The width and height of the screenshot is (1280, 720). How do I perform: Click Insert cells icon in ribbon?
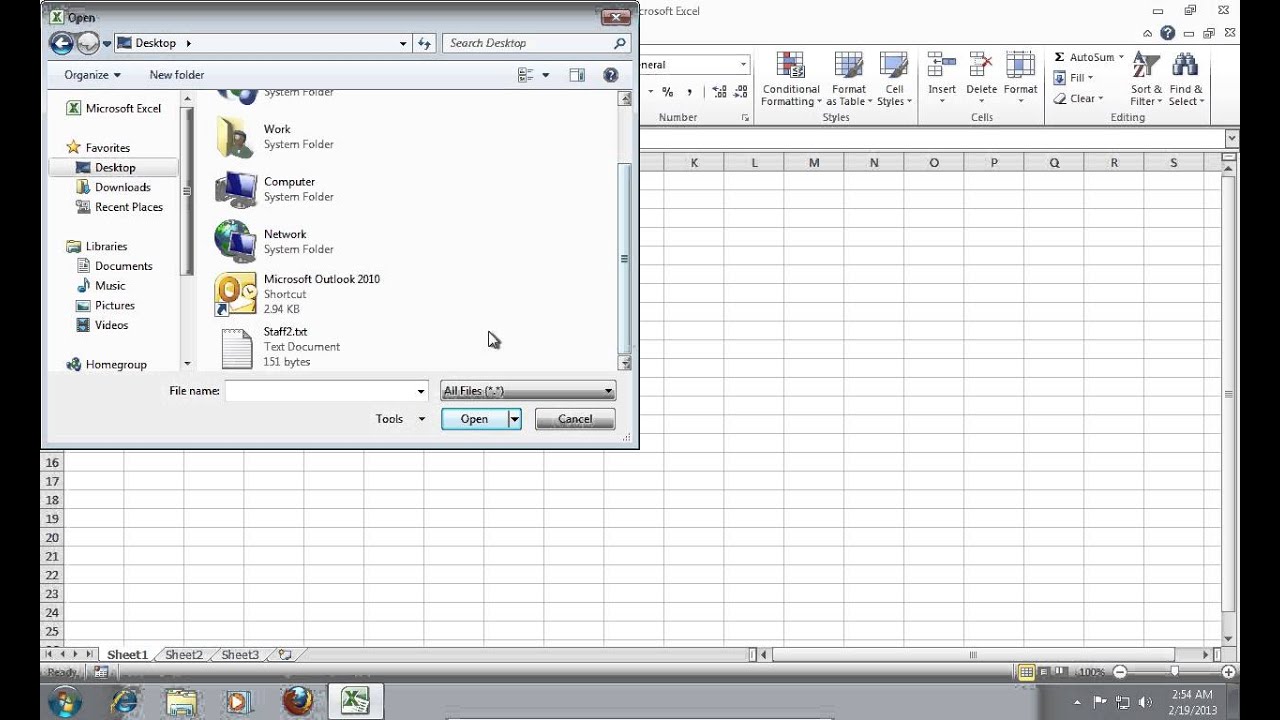pyautogui.click(x=942, y=66)
